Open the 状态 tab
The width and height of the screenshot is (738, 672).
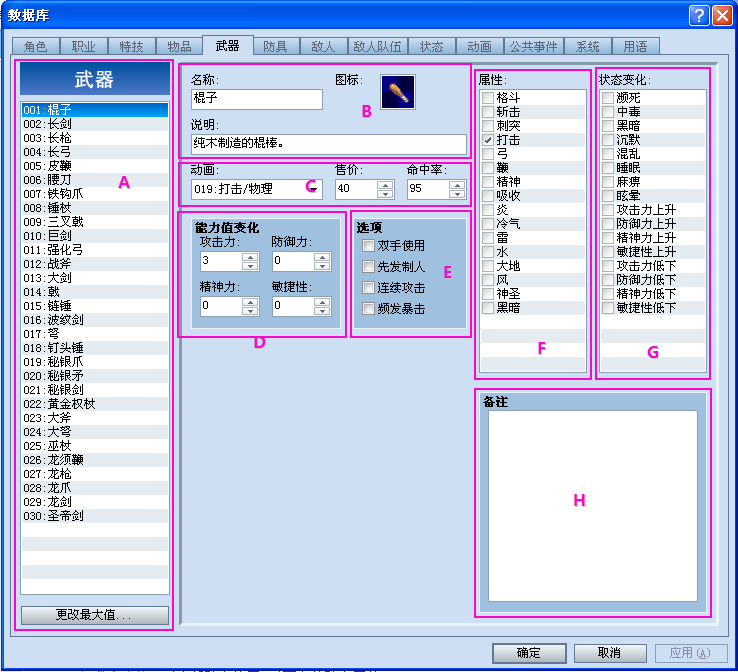pyautogui.click(x=432, y=46)
